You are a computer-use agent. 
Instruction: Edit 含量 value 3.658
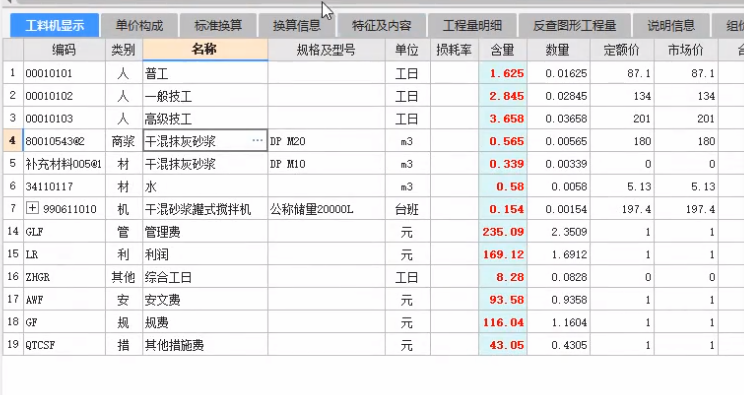pos(503,118)
